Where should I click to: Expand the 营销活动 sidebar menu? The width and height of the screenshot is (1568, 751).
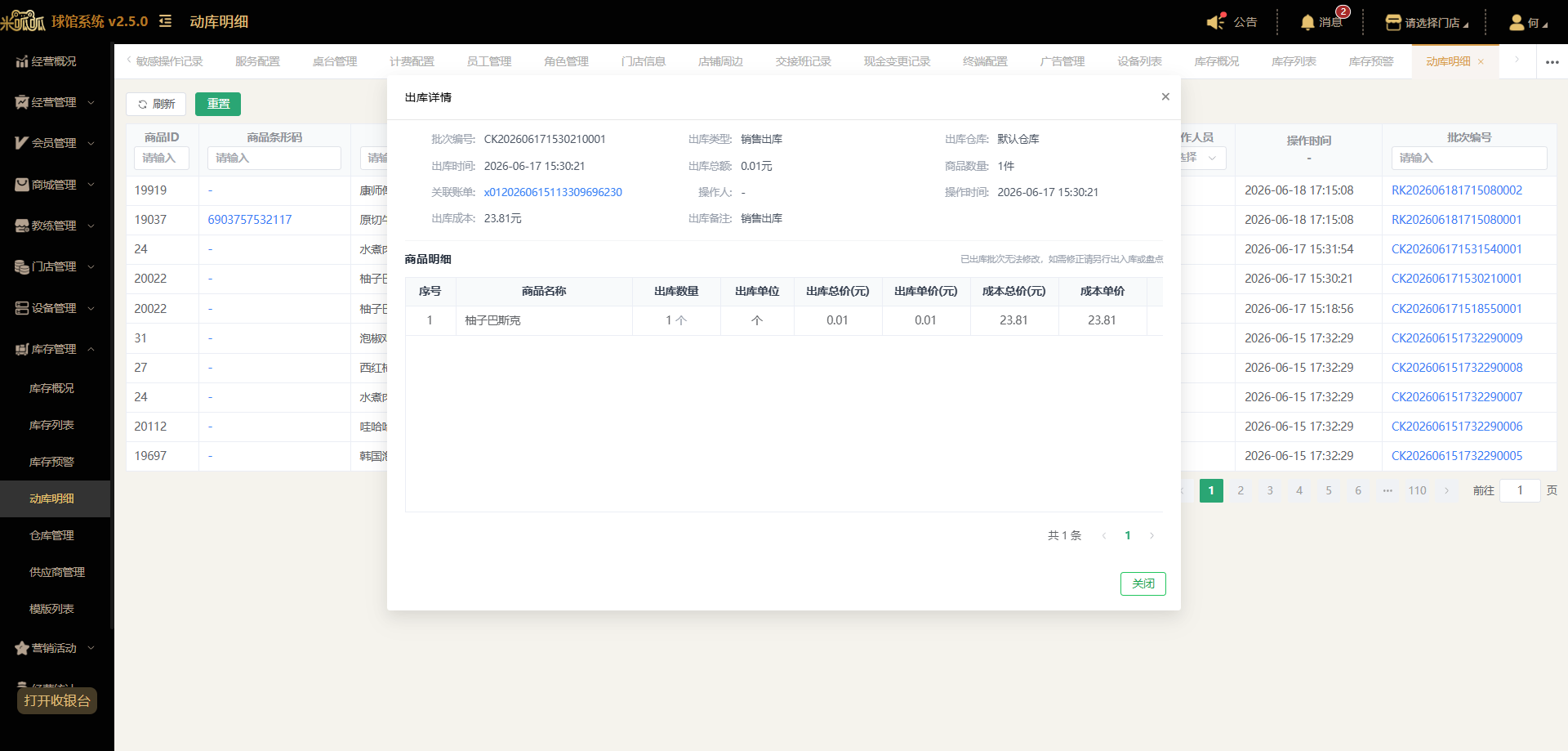pos(55,648)
